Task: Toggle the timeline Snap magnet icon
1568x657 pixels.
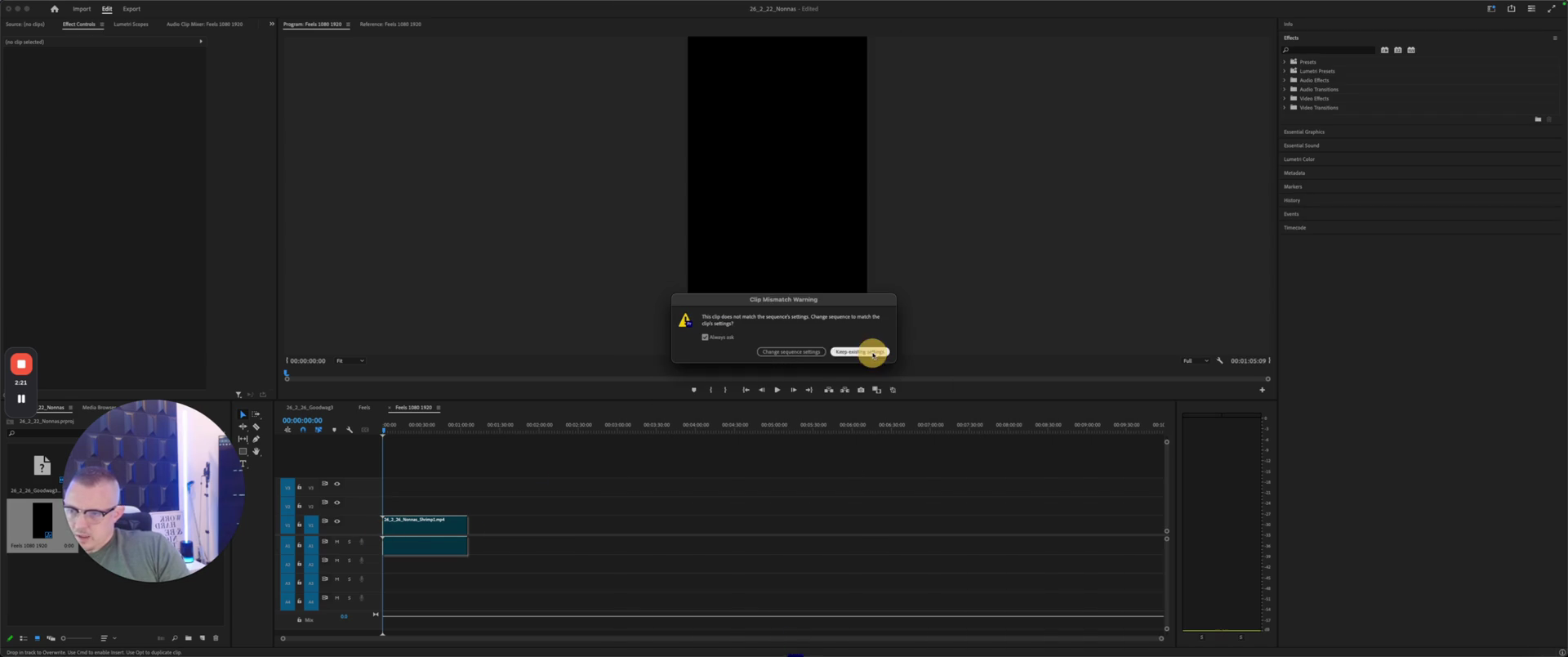Action: [x=303, y=430]
